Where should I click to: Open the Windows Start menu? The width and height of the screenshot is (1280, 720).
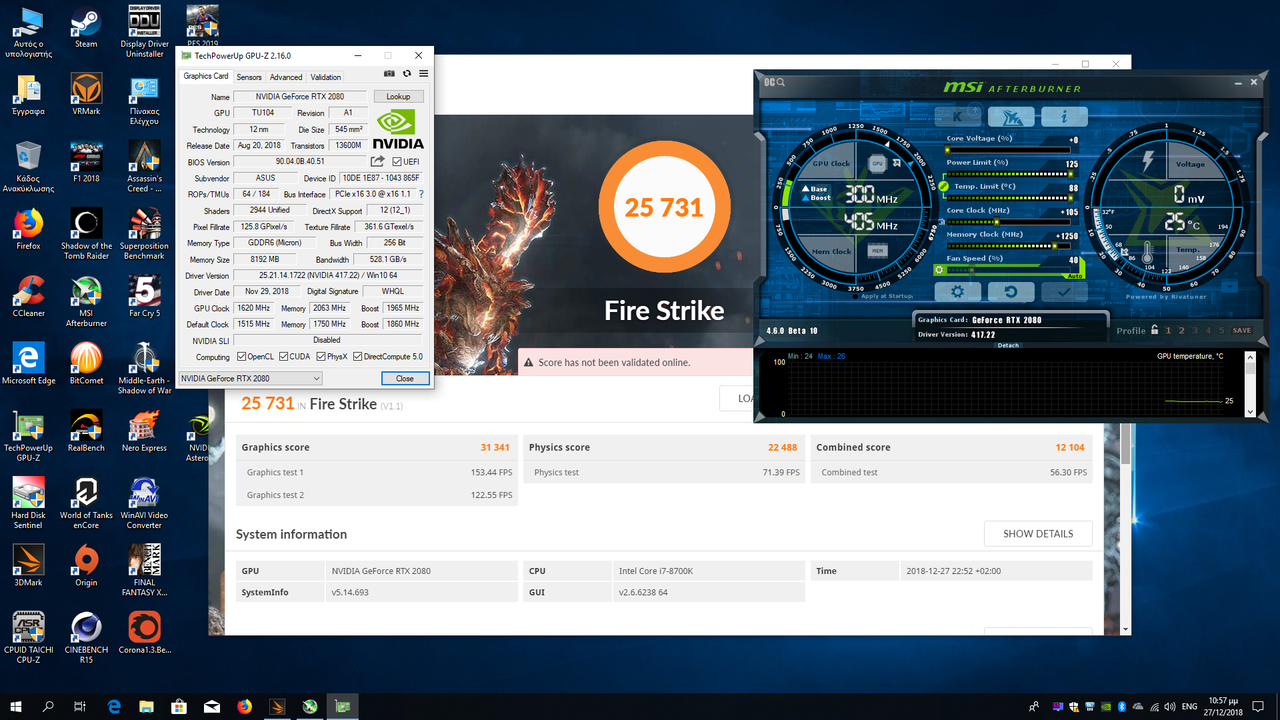point(16,706)
